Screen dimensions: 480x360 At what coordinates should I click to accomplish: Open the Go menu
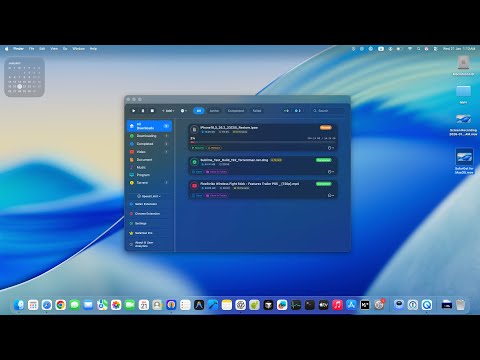tap(65, 49)
